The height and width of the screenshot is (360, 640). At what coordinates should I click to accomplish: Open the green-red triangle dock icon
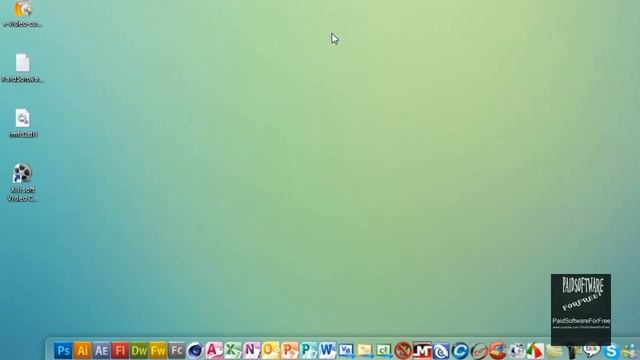click(x=535, y=351)
